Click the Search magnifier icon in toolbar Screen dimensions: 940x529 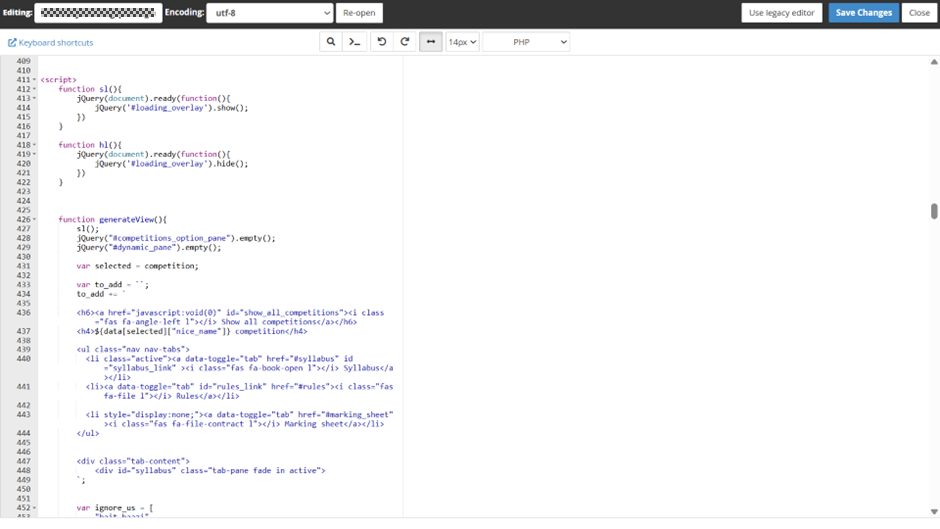click(331, 42)
